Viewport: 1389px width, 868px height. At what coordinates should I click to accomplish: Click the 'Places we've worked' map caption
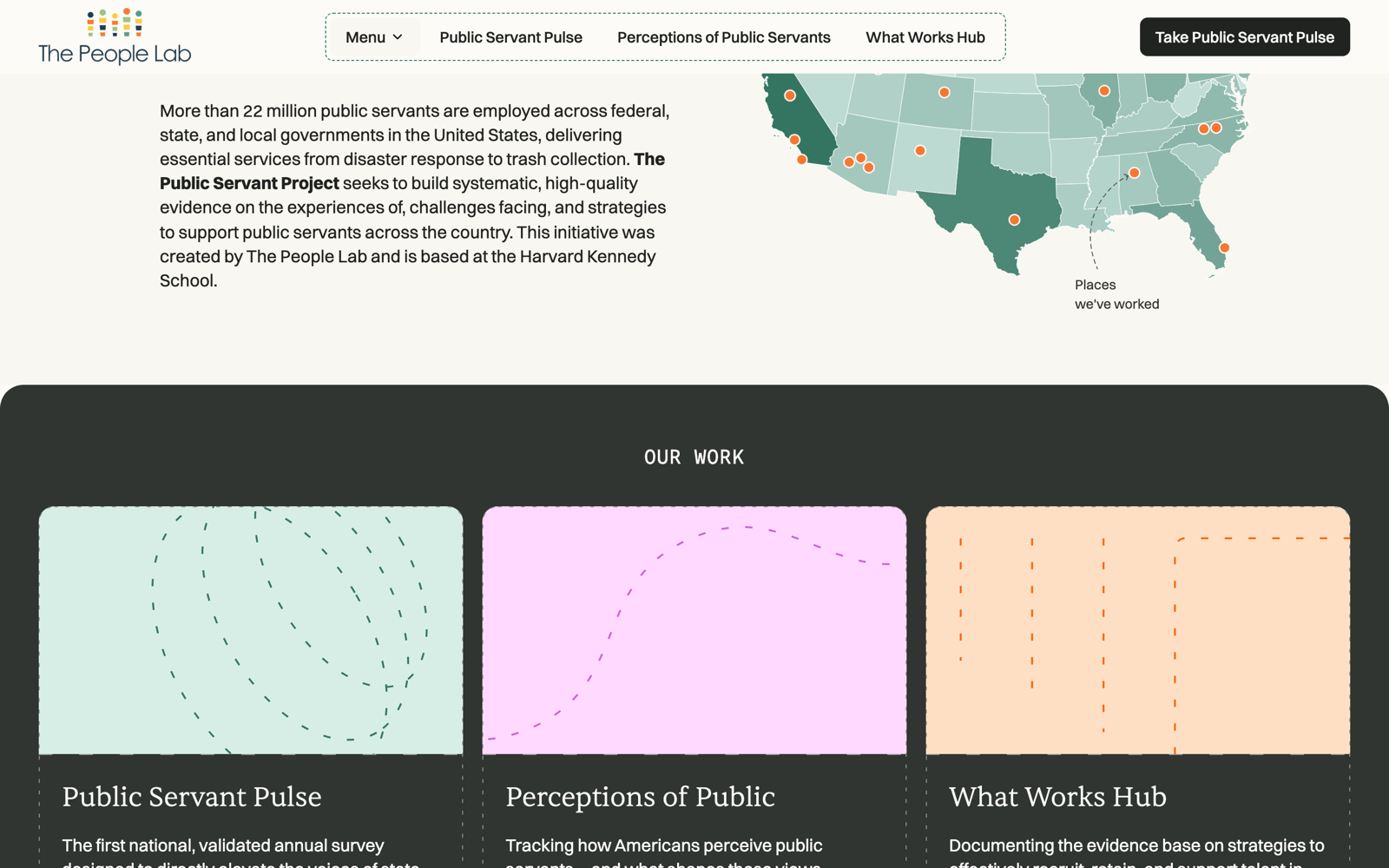[x=1116, y=294]
